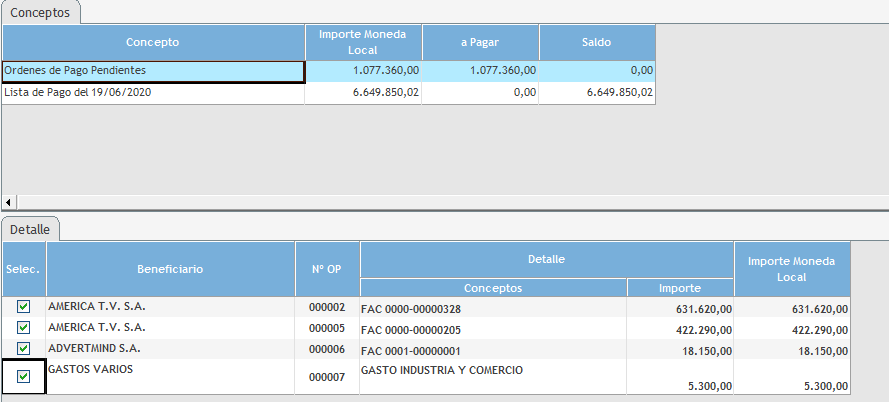Click the Beneficiario column header
Viewport: 889px width, 402px height.
[171, 269]
